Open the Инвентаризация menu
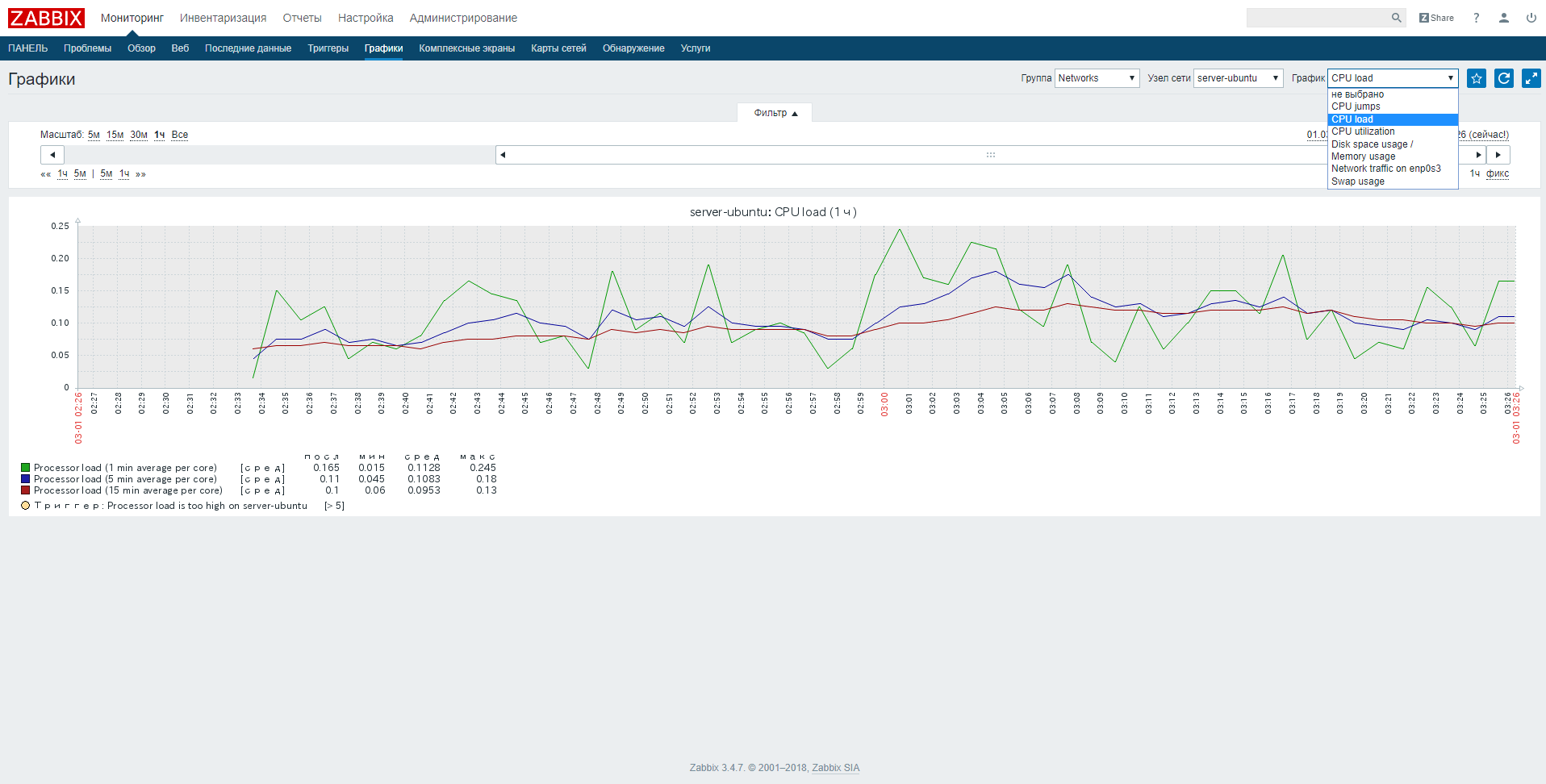This screenshot has height=784, width=1546. tap(223, 17)
